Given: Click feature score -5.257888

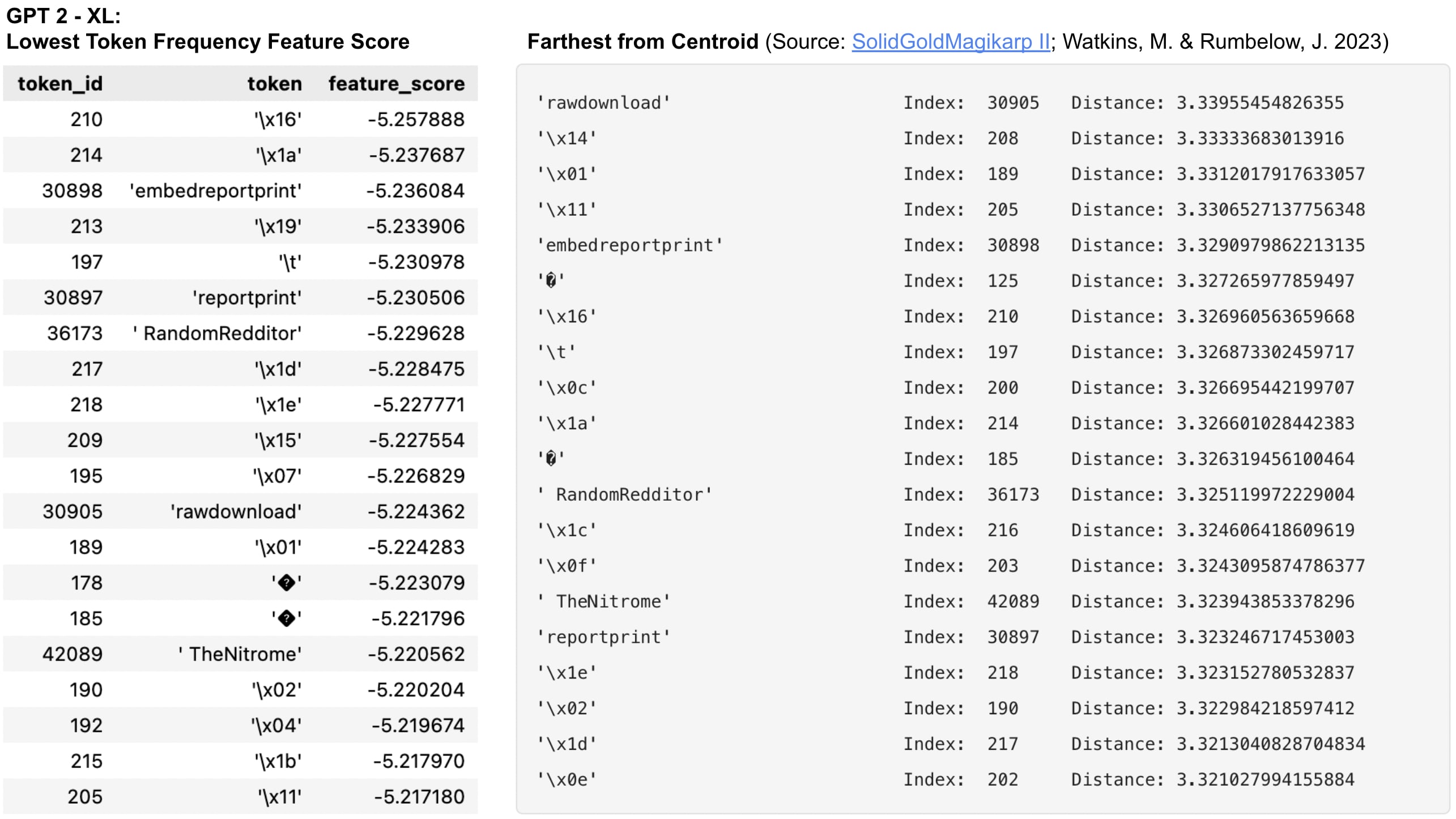Looking at the screenshot, I should [x=416, y=120].
